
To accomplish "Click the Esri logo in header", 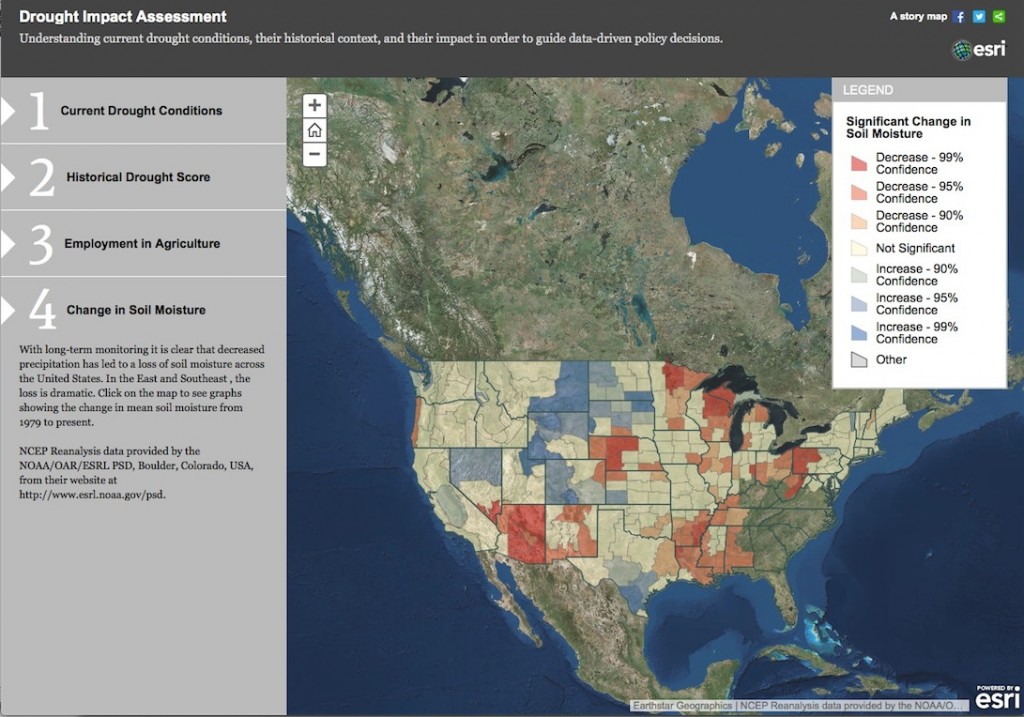I will click(x=979, y=50).
